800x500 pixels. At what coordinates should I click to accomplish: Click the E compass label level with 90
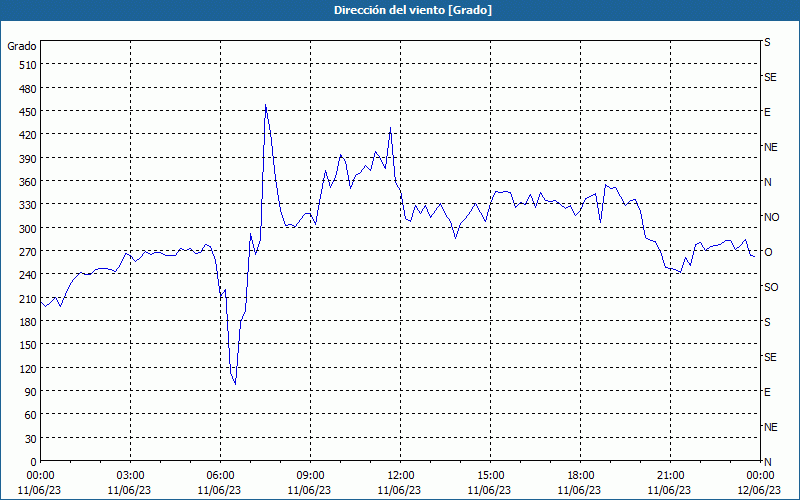767,392
